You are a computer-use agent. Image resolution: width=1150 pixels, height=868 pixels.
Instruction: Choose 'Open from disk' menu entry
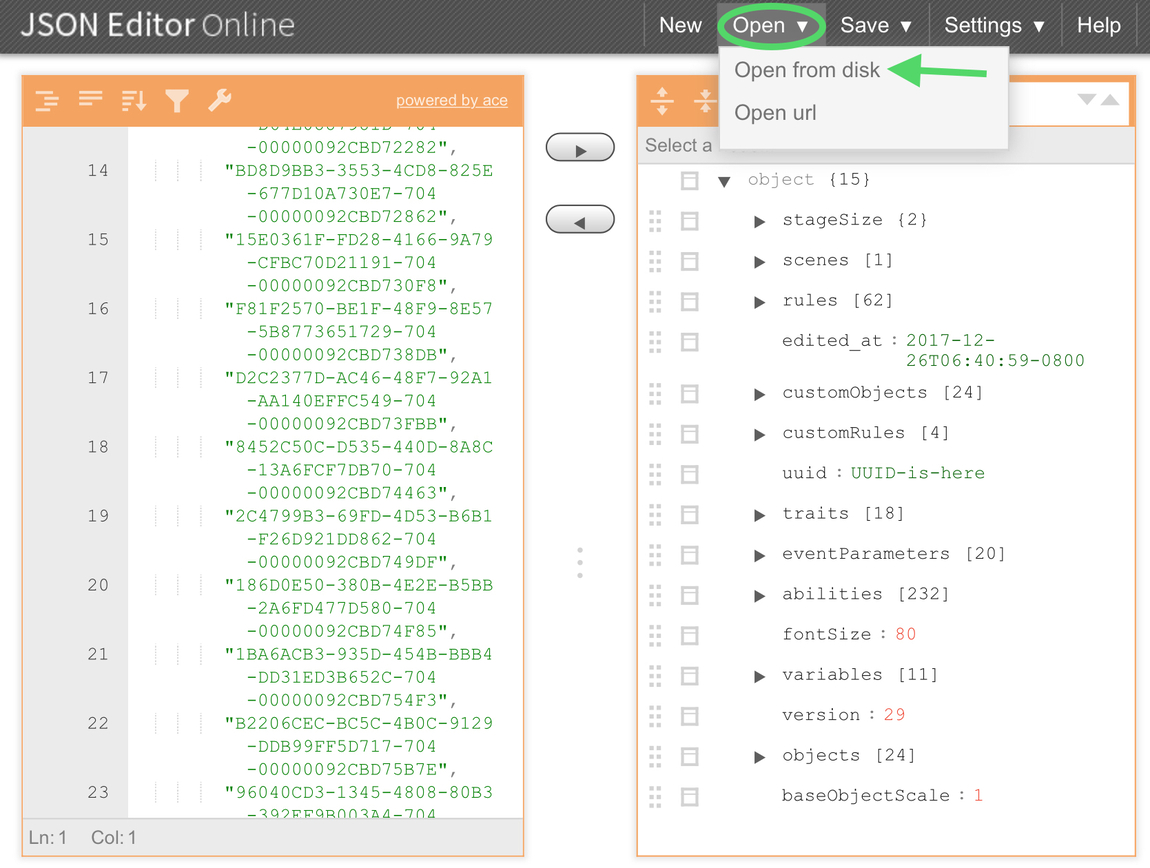pos(807,70)
